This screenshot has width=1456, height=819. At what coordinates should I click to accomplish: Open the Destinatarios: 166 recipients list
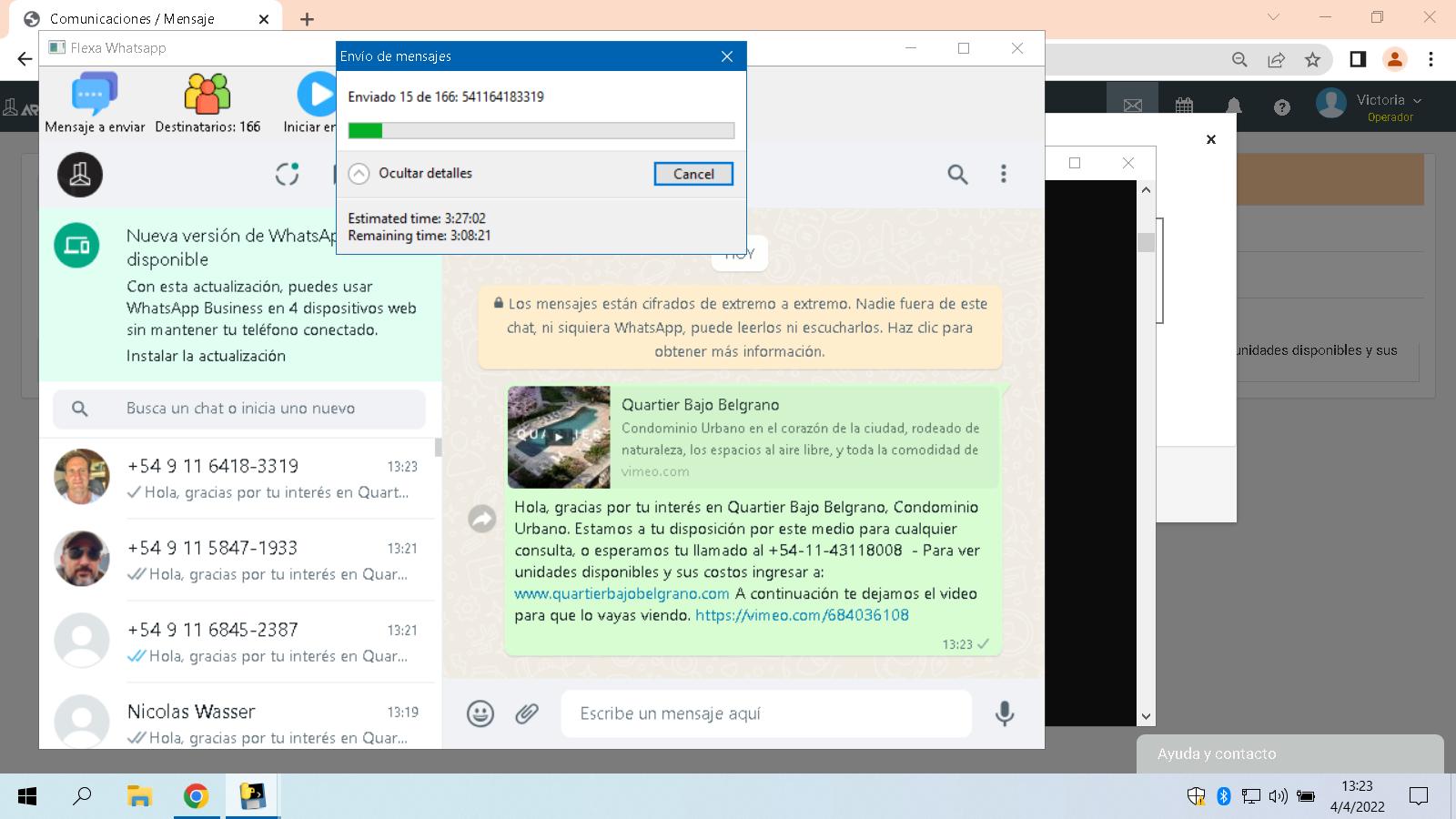click(x=207, y=103)
